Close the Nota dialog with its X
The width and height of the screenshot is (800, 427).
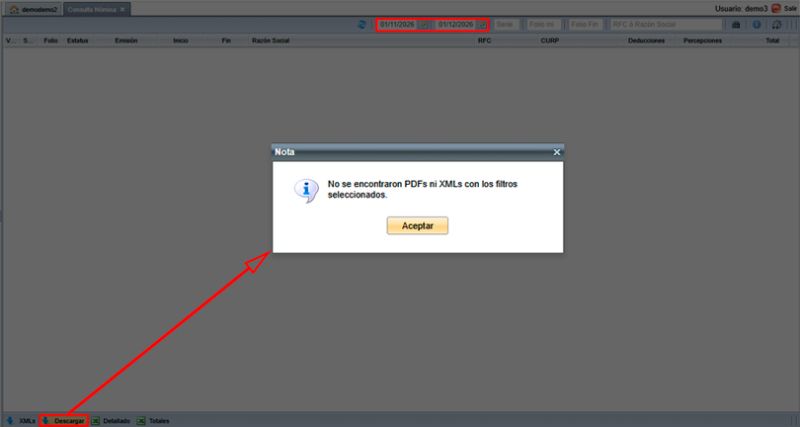557,152
